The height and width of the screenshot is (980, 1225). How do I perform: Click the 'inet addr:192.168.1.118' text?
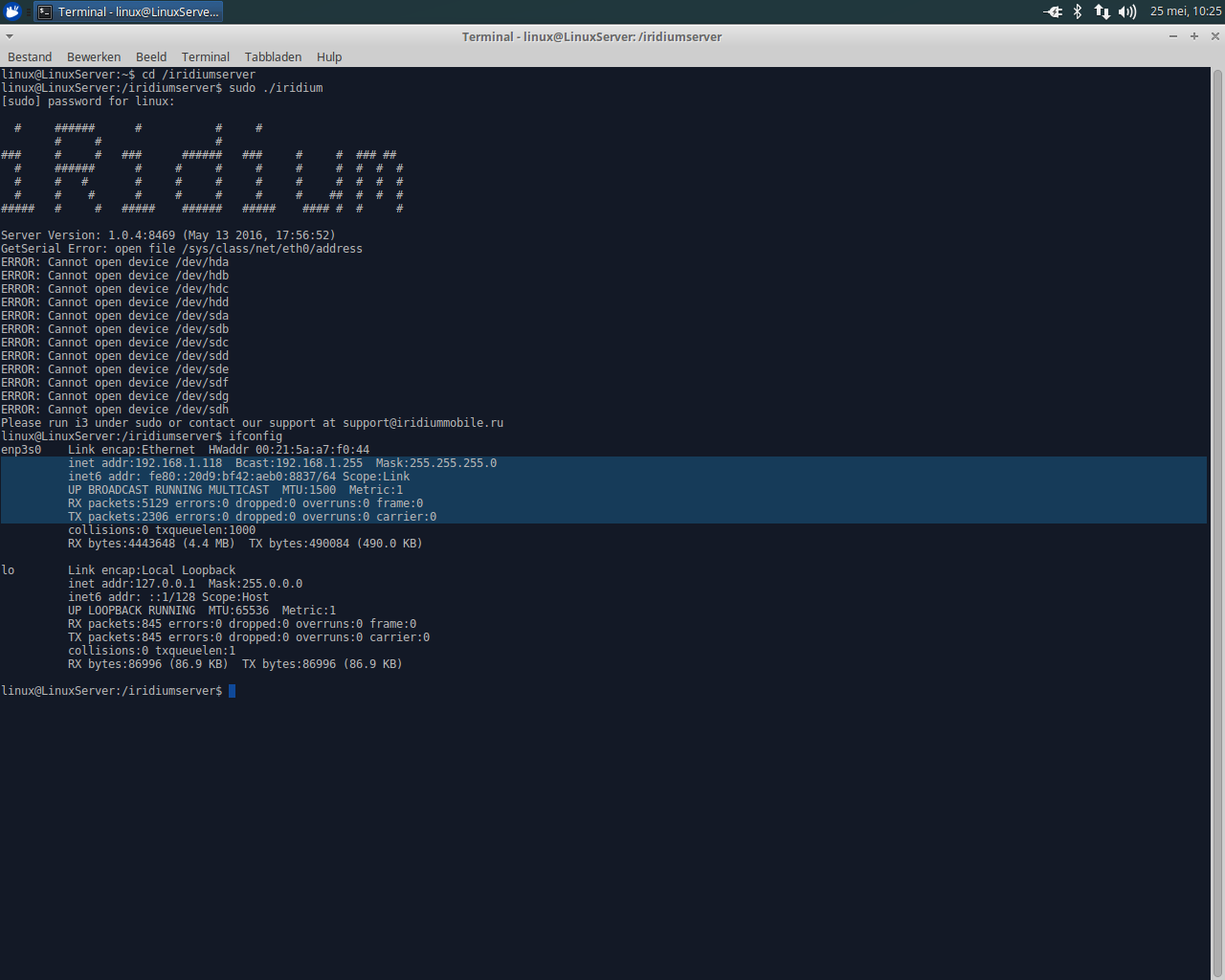(145, 463)
